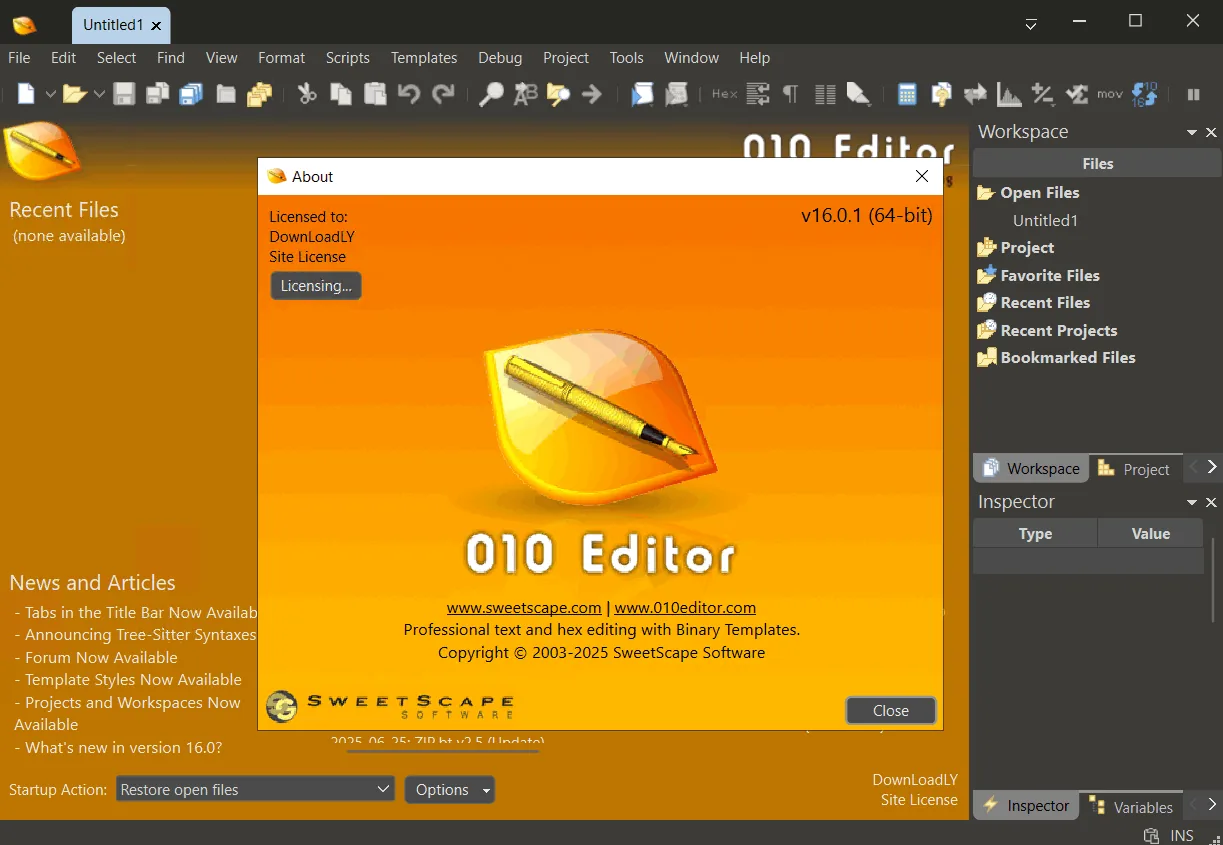Open the www.sweetscape.com link

coord(524,607)
